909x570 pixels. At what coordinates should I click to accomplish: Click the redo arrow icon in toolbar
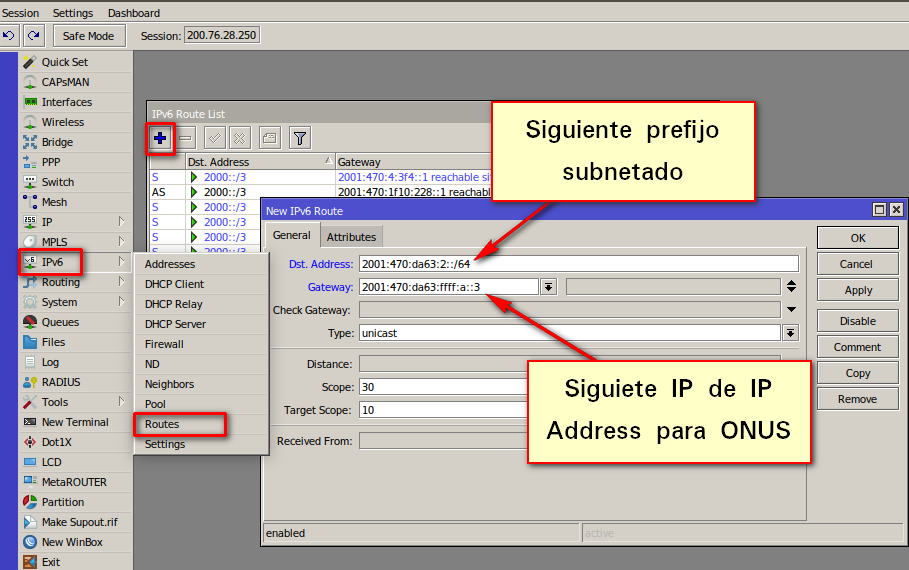tap(34, 36)
